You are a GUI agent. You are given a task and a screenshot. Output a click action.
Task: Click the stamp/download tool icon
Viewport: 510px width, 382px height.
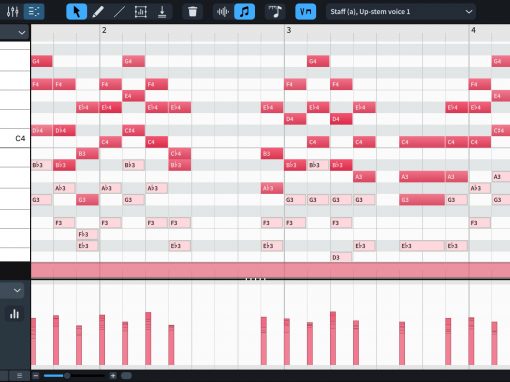pyautogui.click(x=162, y=12)
